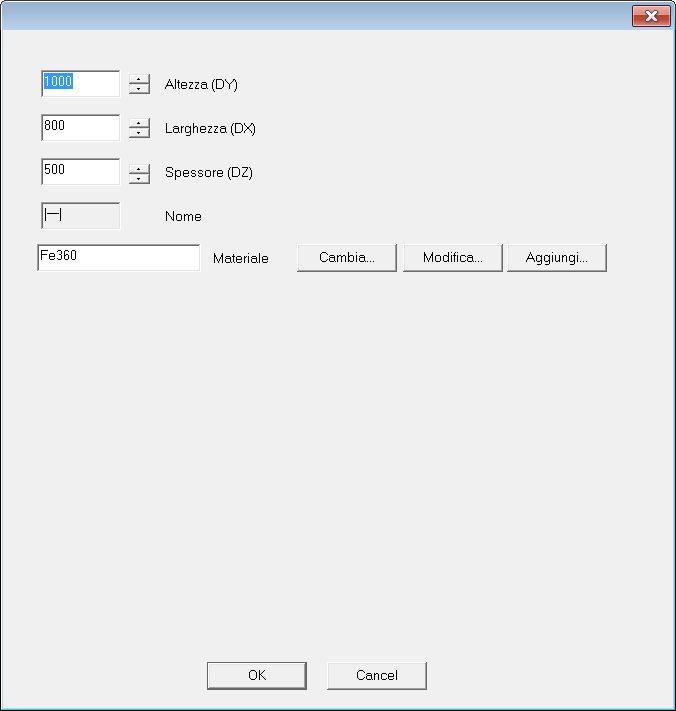Image resolution: width=676 pixels, height=711 pixels.
Task: Click the Altezza (DY) value field
Action: tap(81, 83)
